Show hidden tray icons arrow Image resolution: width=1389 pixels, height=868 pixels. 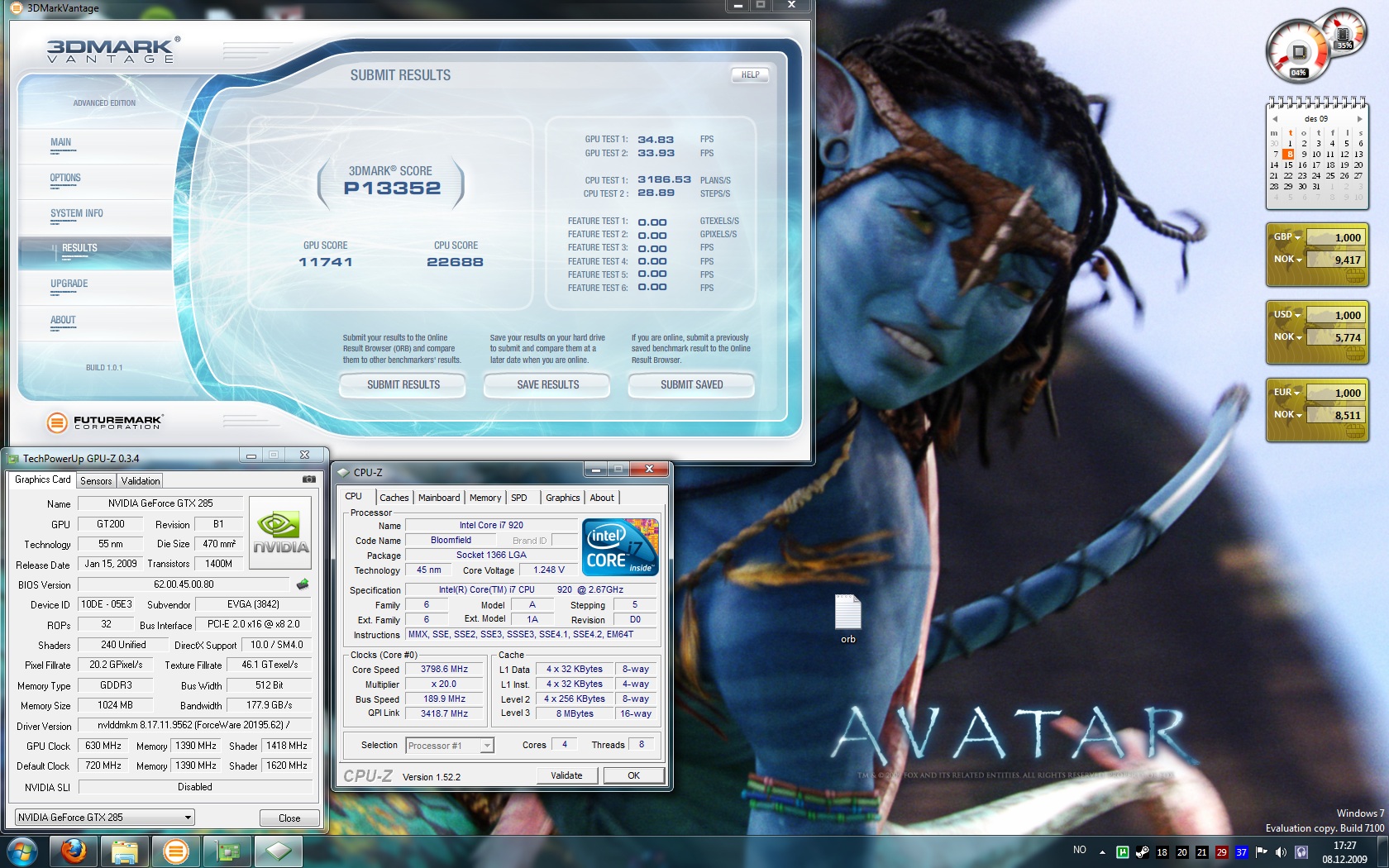click(x=1102, y=852)
